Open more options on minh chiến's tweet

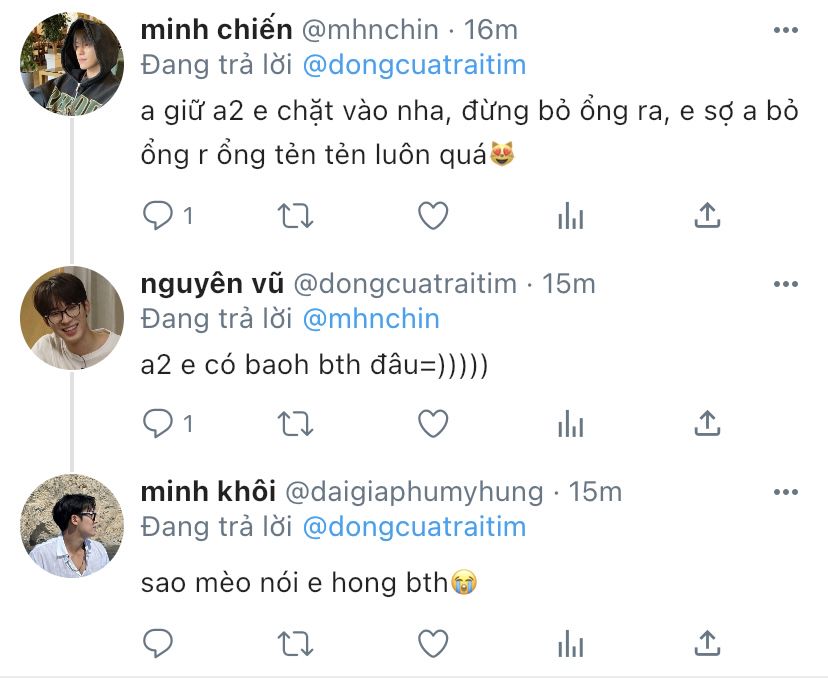[x=787, y=31]
